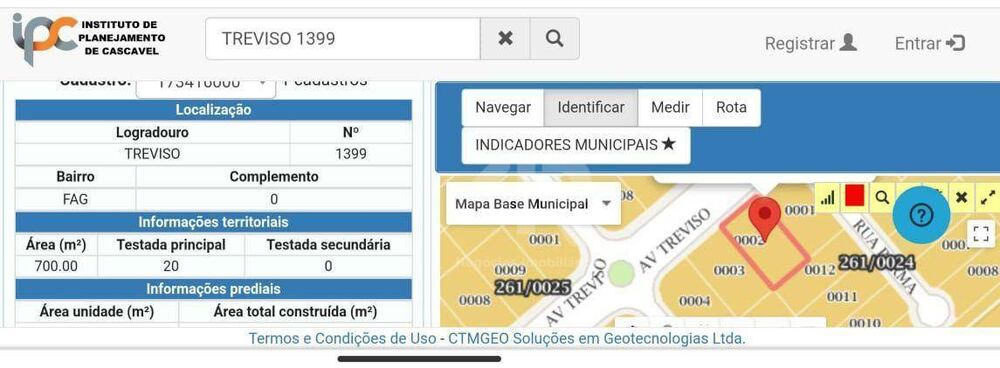Open INDICADORES MUNICIPAIS button
The width and height of the screenshot is (1000, 368).
tap(575, 145)
